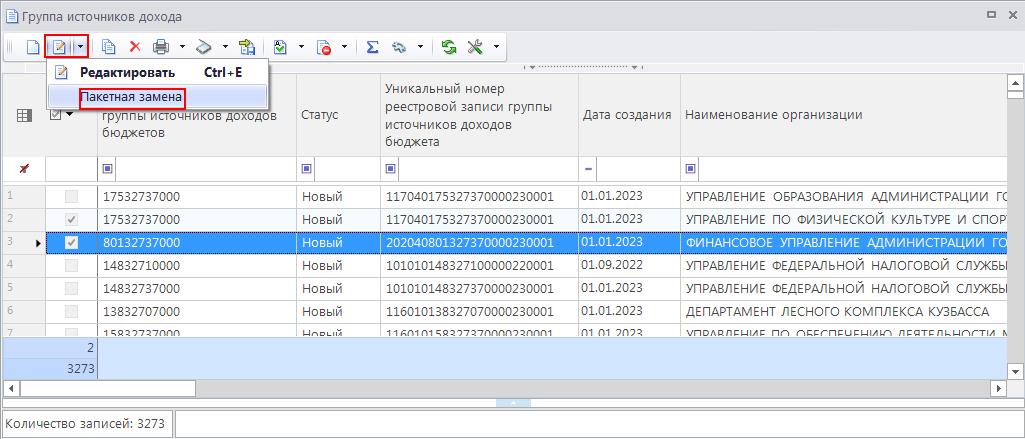Click vertical scrollbar up arrow
Viewport: 1025px width, 439px height.
[1015, 82]
